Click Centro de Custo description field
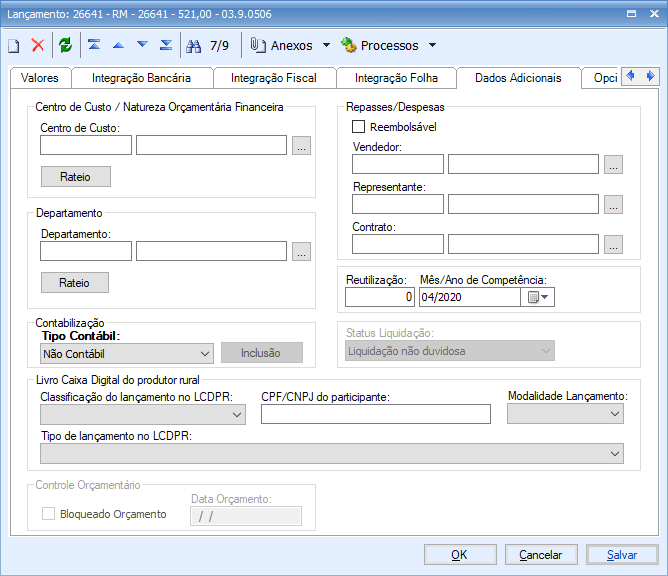 pos(211,145)
